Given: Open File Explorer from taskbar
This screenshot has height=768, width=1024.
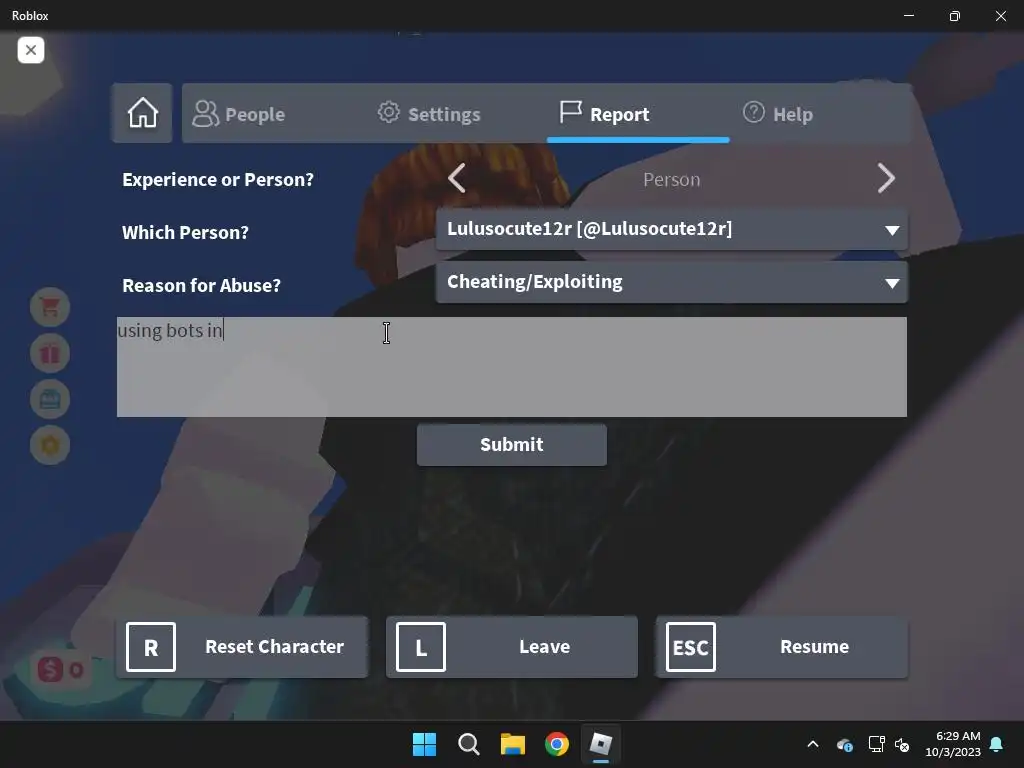Looking at the screenshot, I should [x=513, y=744].
